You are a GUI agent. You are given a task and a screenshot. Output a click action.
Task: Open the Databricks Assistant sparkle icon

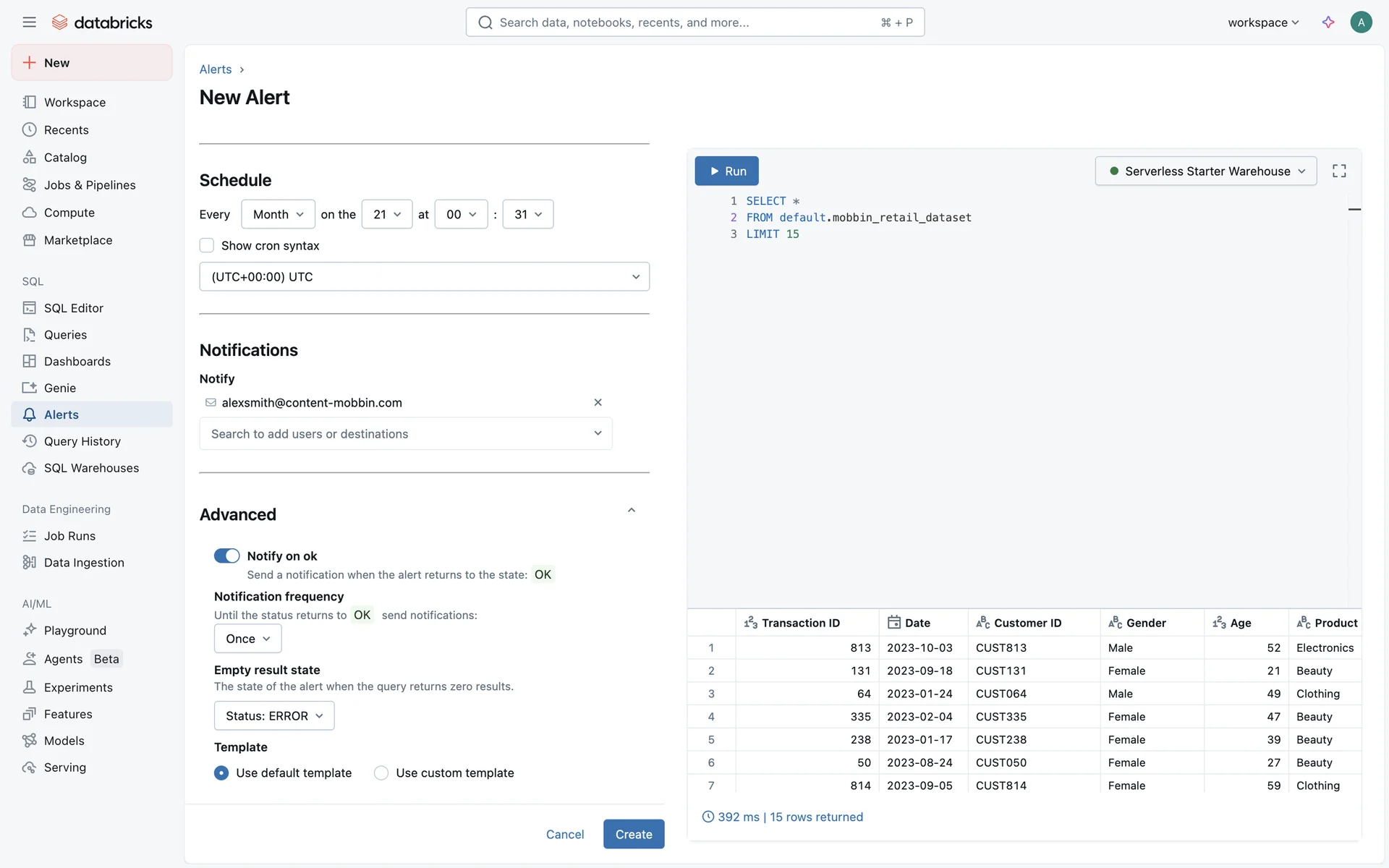tap(1328, 22)
